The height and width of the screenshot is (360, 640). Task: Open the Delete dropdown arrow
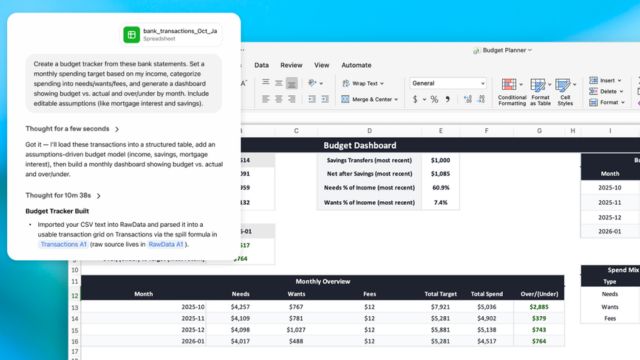pyautogui.click(x=621, y=92)
